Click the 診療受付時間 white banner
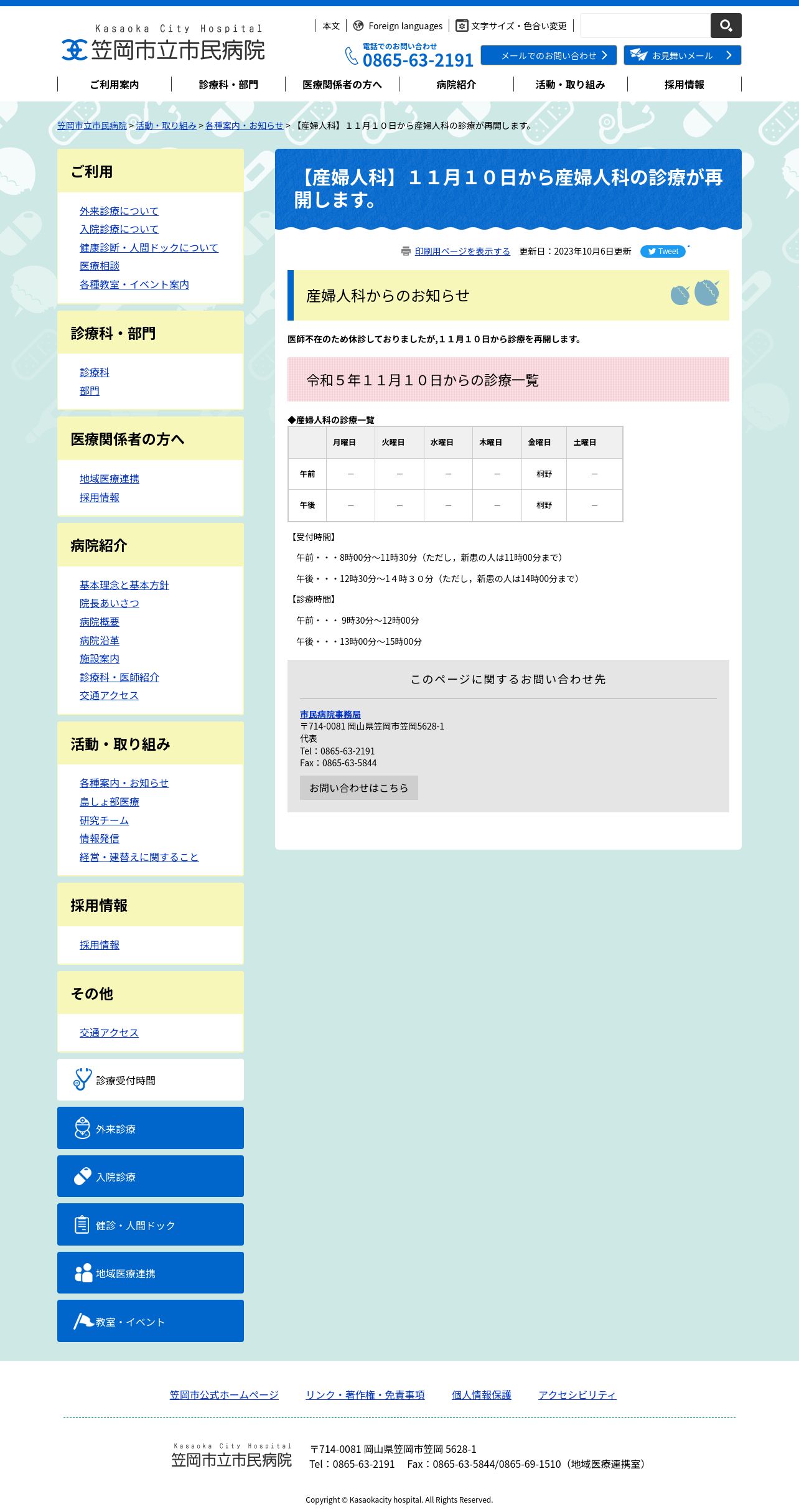The image size is (799, 1512). tap(151, 1079)
